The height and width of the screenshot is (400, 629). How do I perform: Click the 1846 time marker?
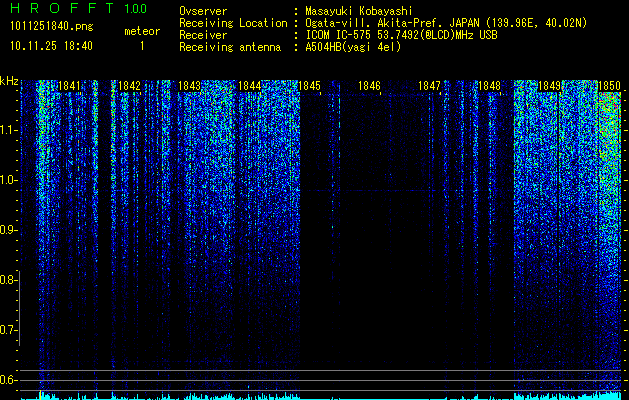(x=369, y=86)
